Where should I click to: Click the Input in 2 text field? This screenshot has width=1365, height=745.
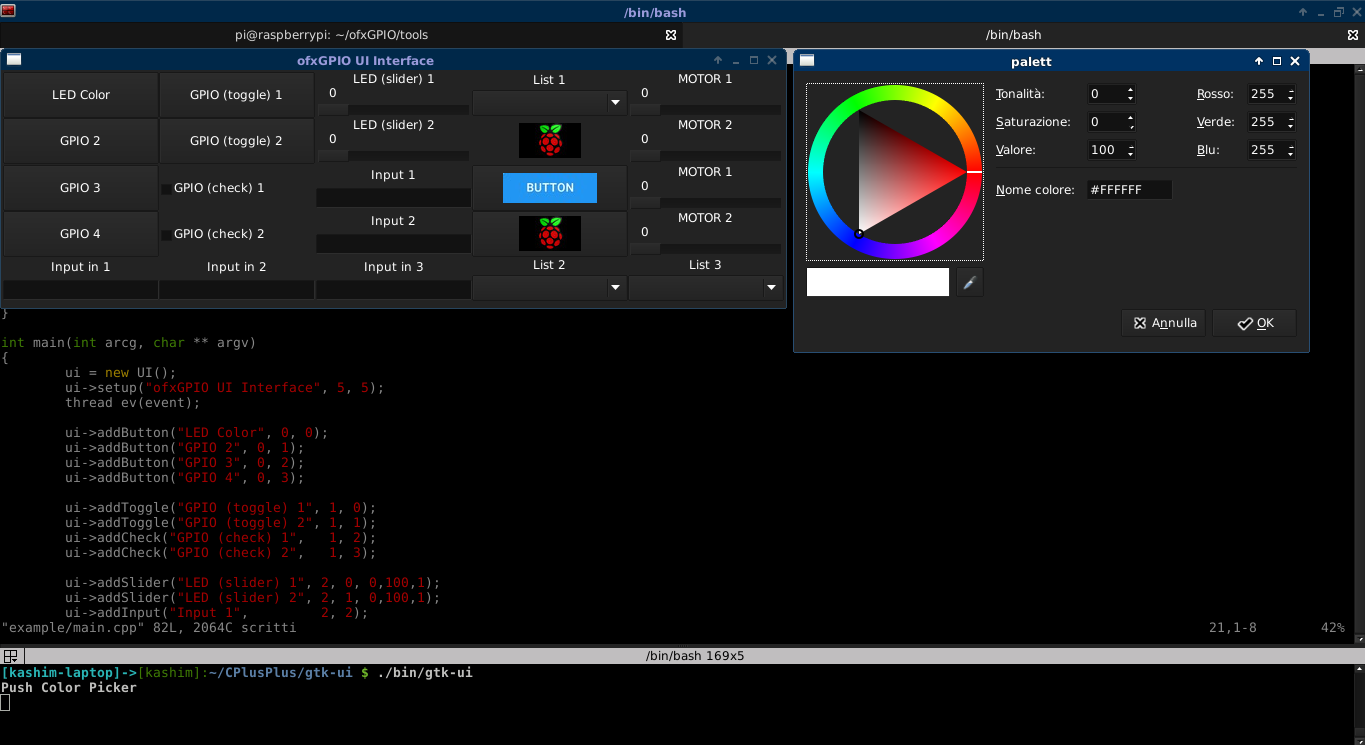(x=236, y=290)
